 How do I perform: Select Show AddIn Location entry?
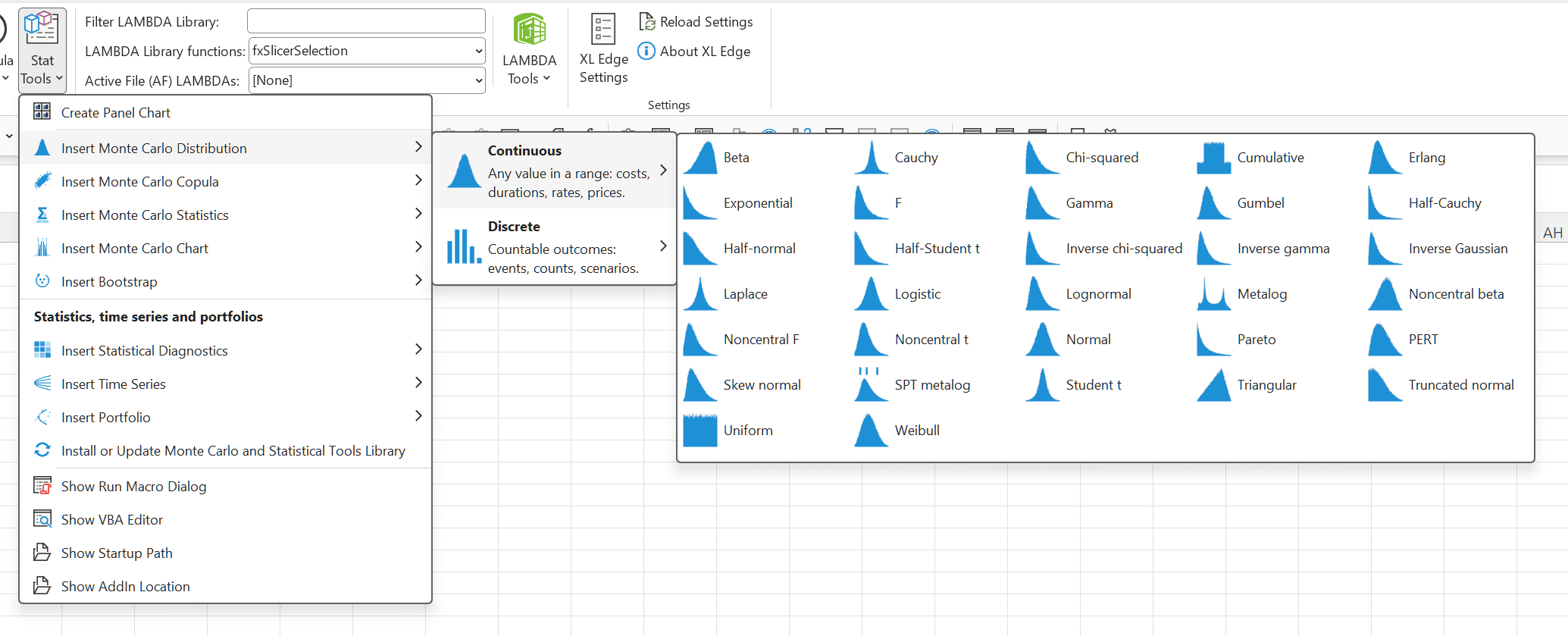[226, 587]
